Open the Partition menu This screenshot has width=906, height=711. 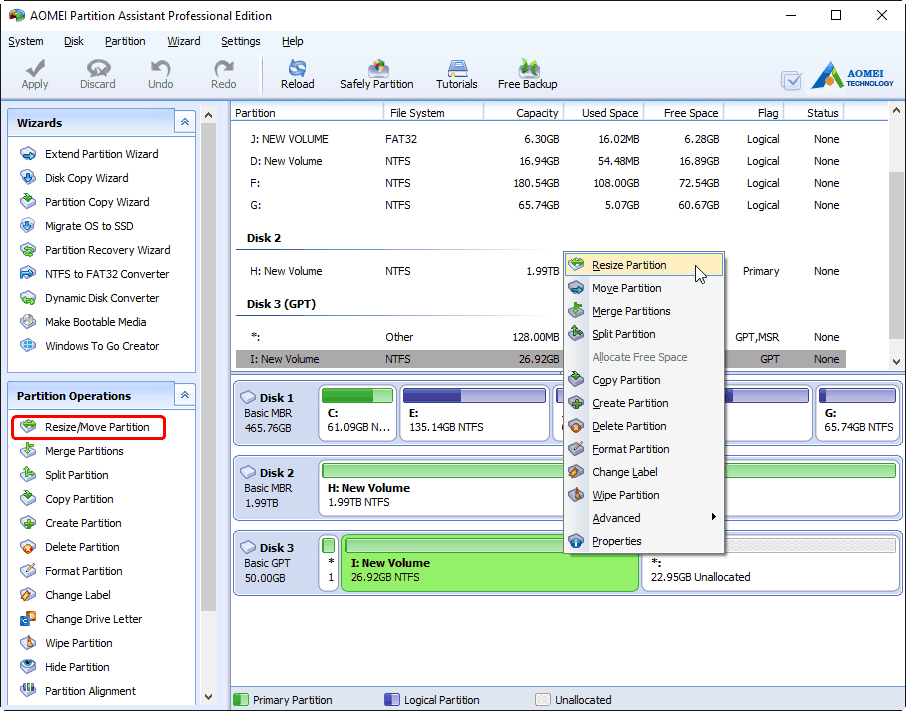coord(125,41)
